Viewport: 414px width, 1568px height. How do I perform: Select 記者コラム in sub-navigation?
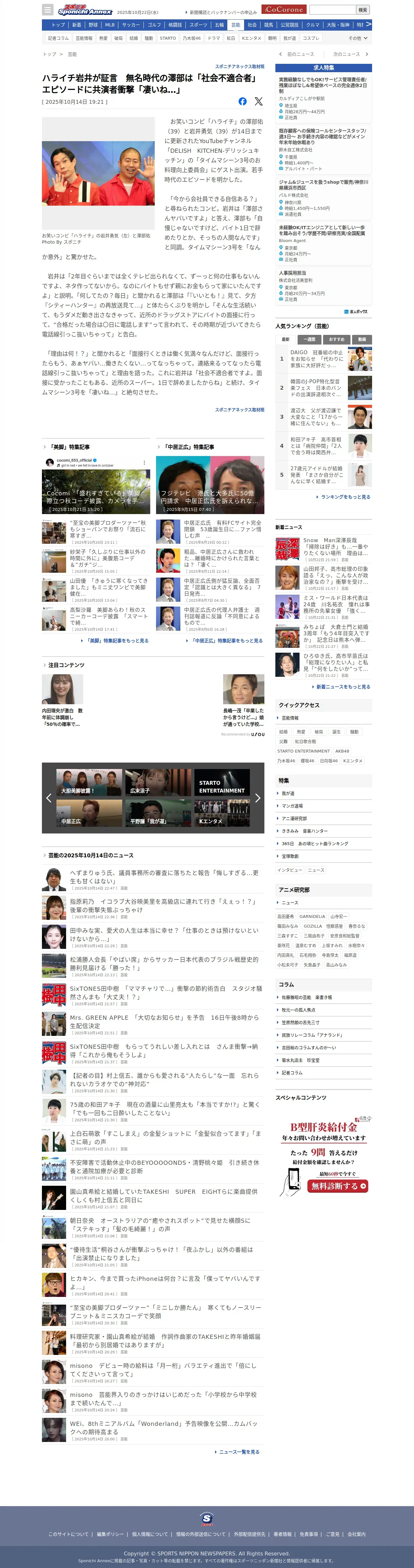[x=59, y=38]
